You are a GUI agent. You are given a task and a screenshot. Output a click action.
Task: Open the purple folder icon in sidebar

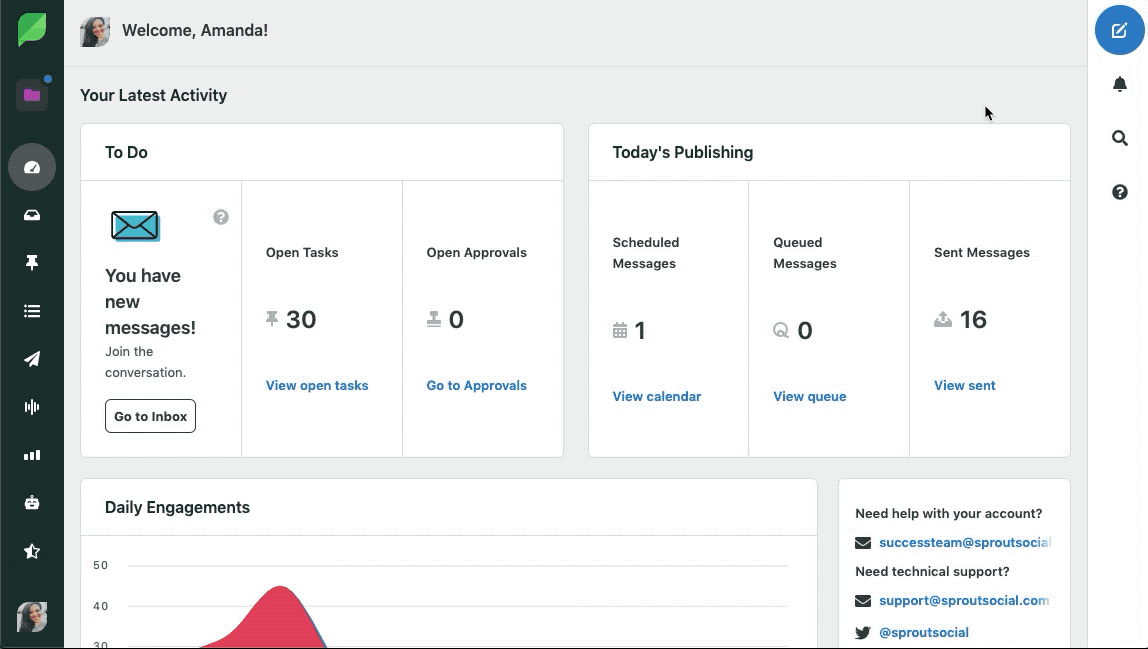(31, 94)
